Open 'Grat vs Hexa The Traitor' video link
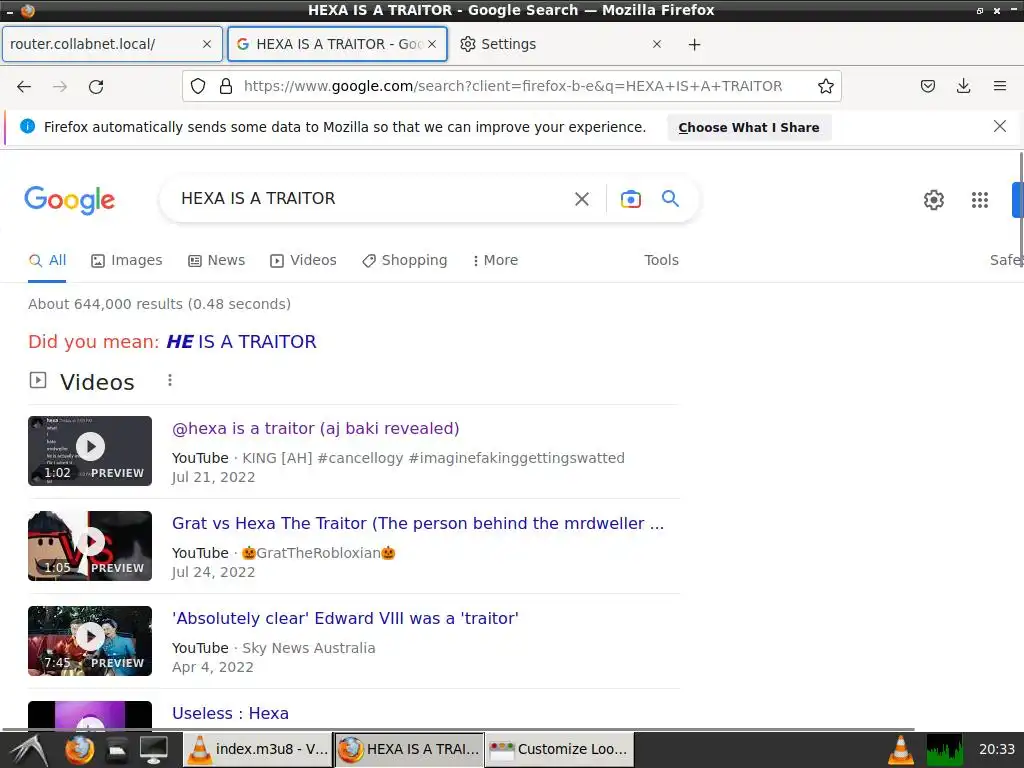The image size is (1024, 768). tap(418, 523)
